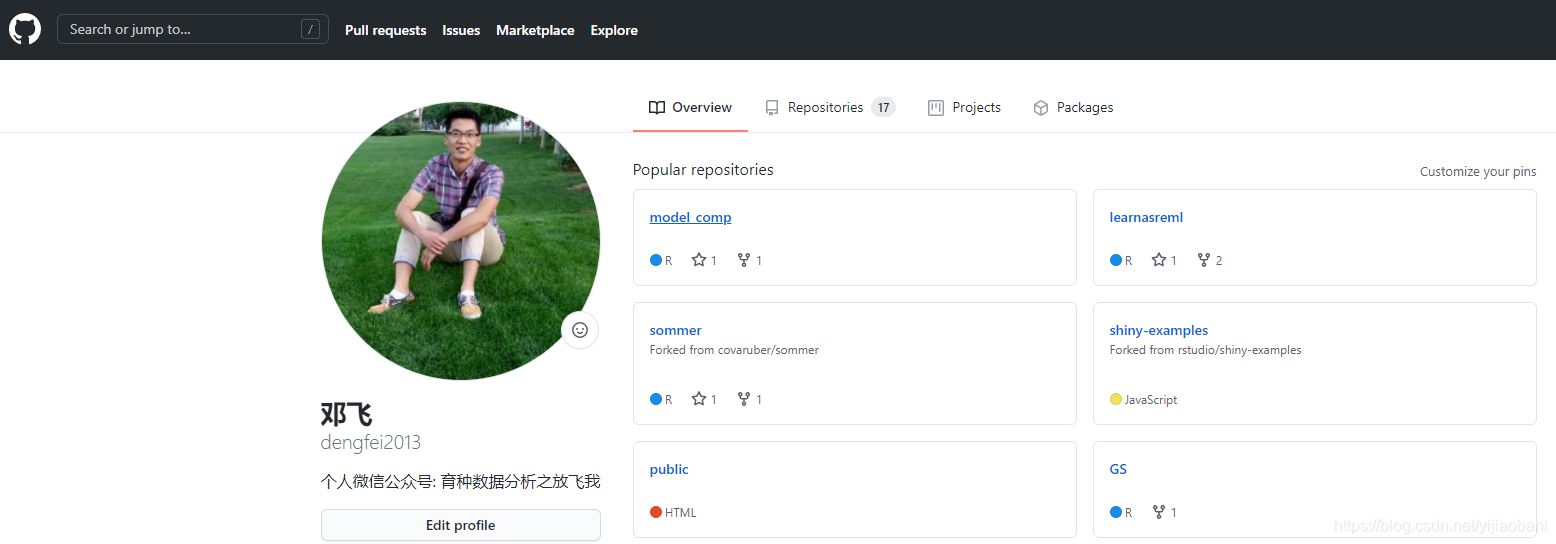Go to Marketplace in the header
This screenshot has width=1556, height=544.
pyautogui.click(x=535, y=30)
